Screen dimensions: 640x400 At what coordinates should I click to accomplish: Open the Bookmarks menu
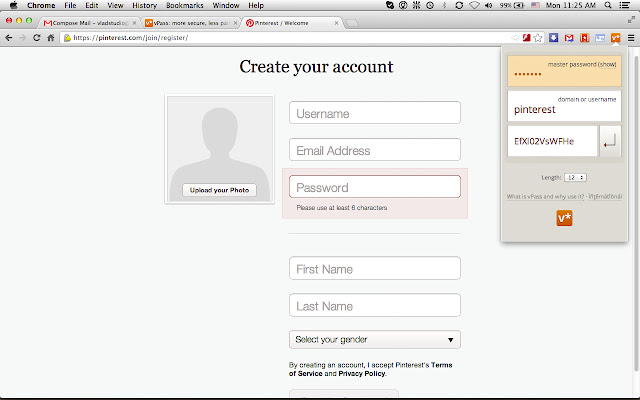tap(184, 5)
